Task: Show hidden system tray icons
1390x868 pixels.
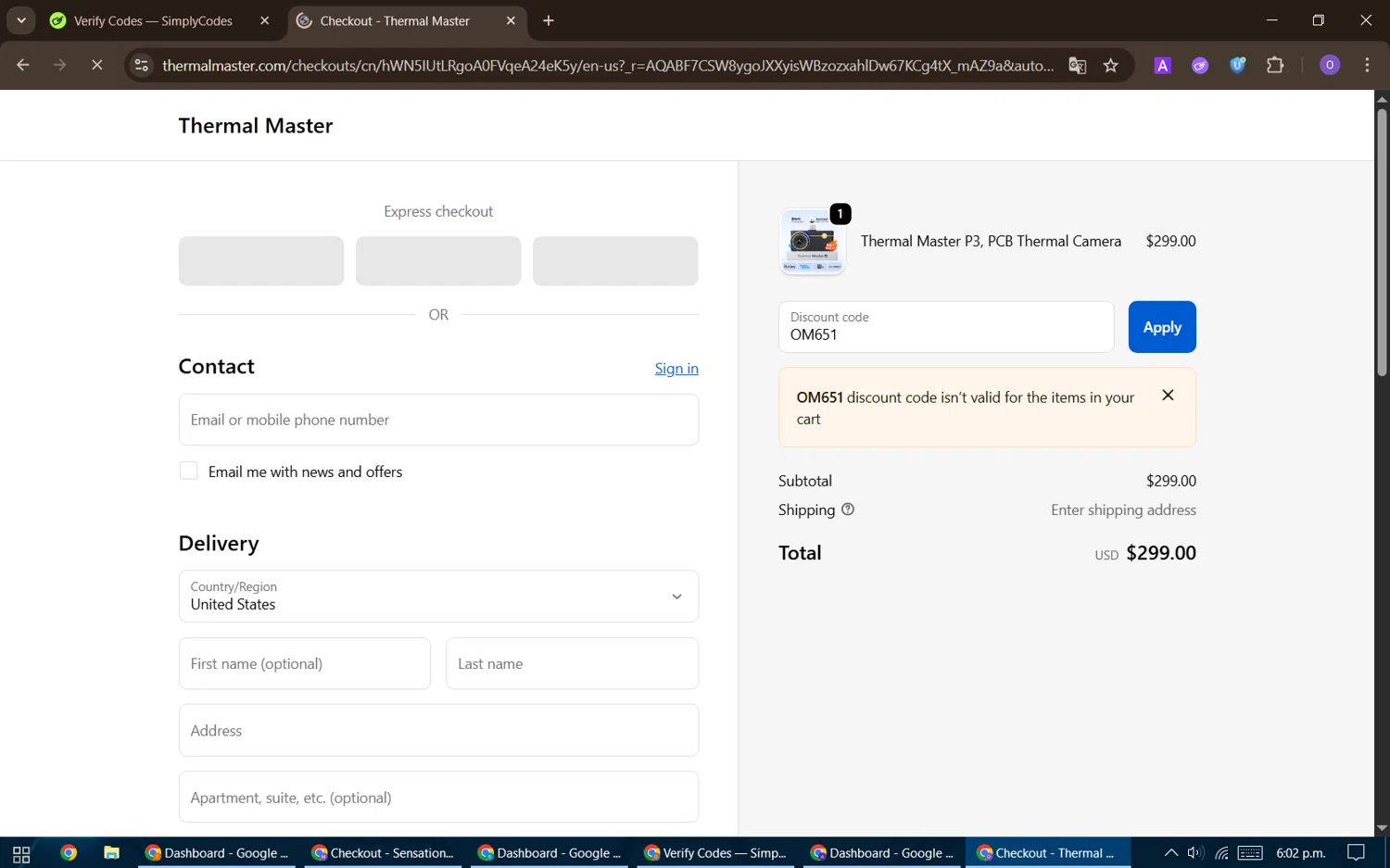Action: (1171, 853)
